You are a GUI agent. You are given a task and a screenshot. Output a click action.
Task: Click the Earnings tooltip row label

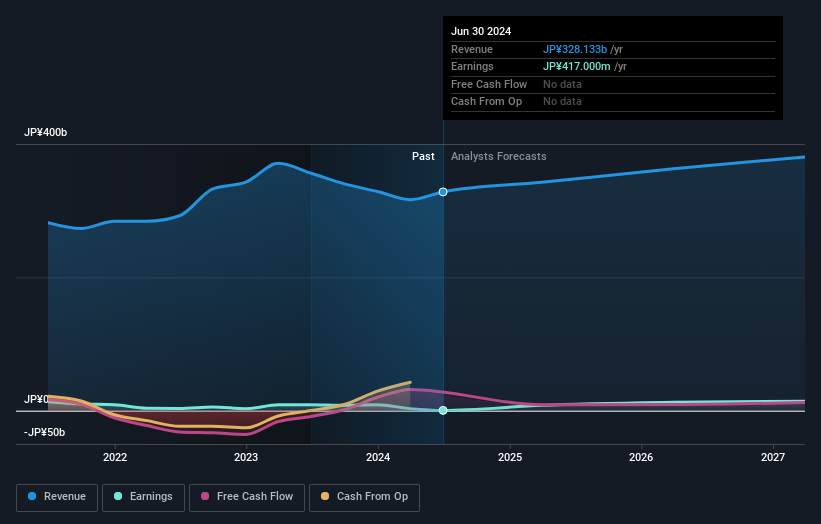click(472, 66)
